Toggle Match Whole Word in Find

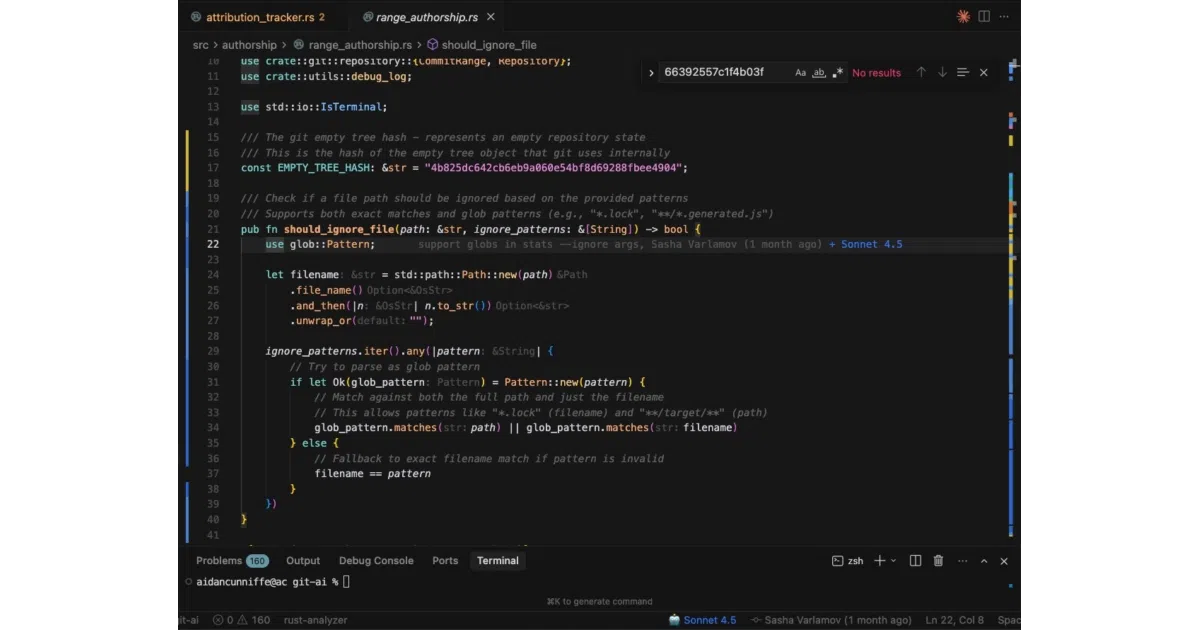pyautogui.click(x=819, y=72)
